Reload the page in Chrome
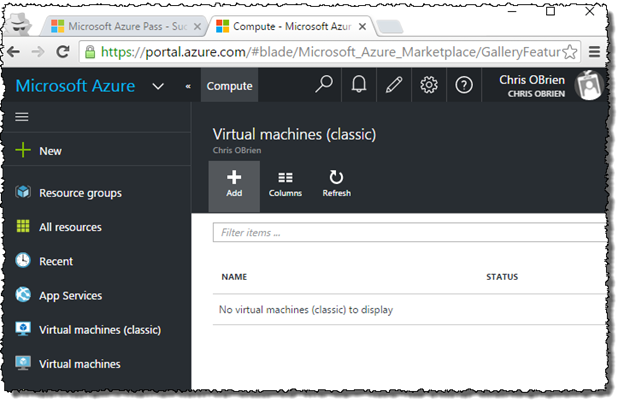This screenshot has height=409, width=624. 62,52
